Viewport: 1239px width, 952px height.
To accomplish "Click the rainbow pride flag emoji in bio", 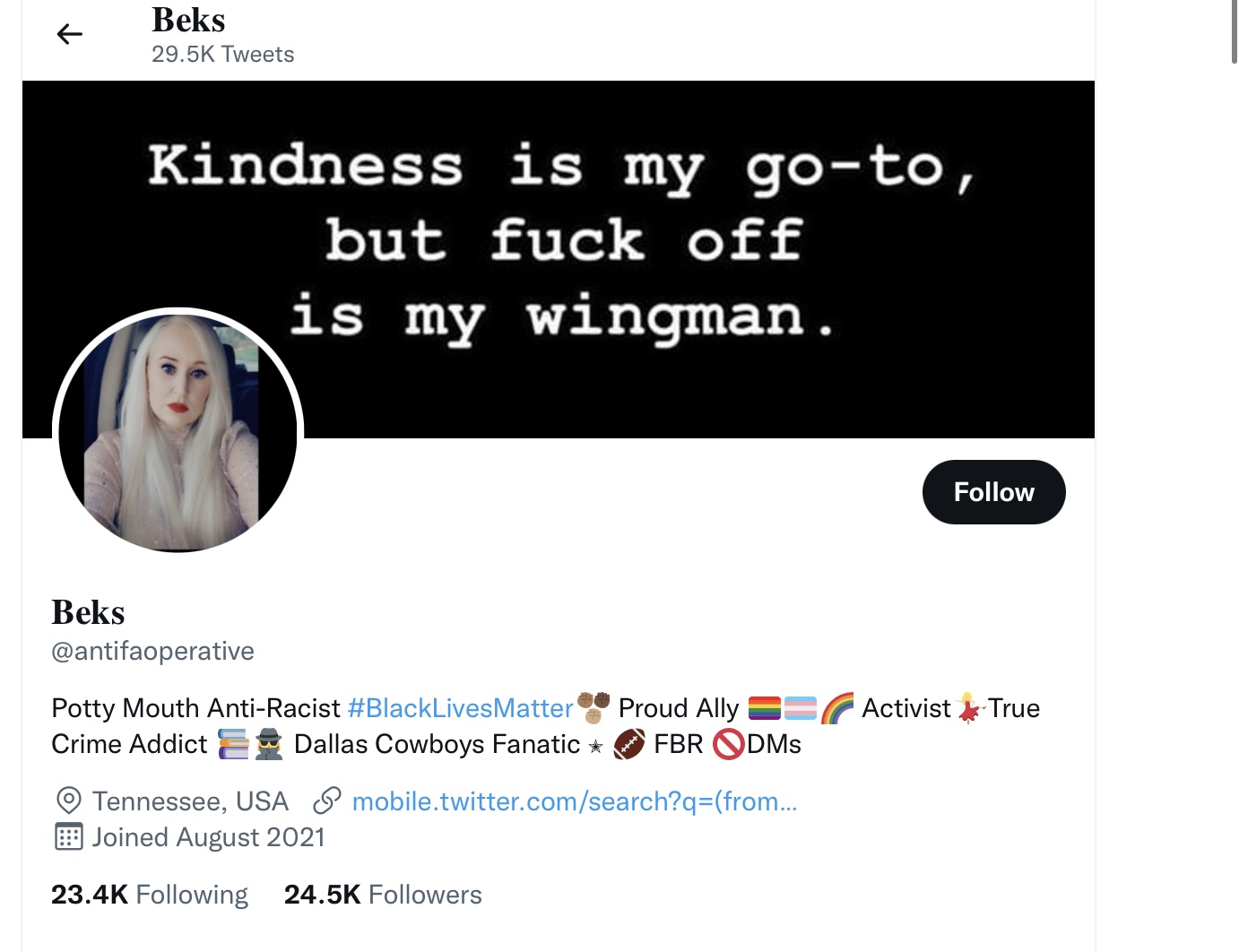I will [765, 709].
